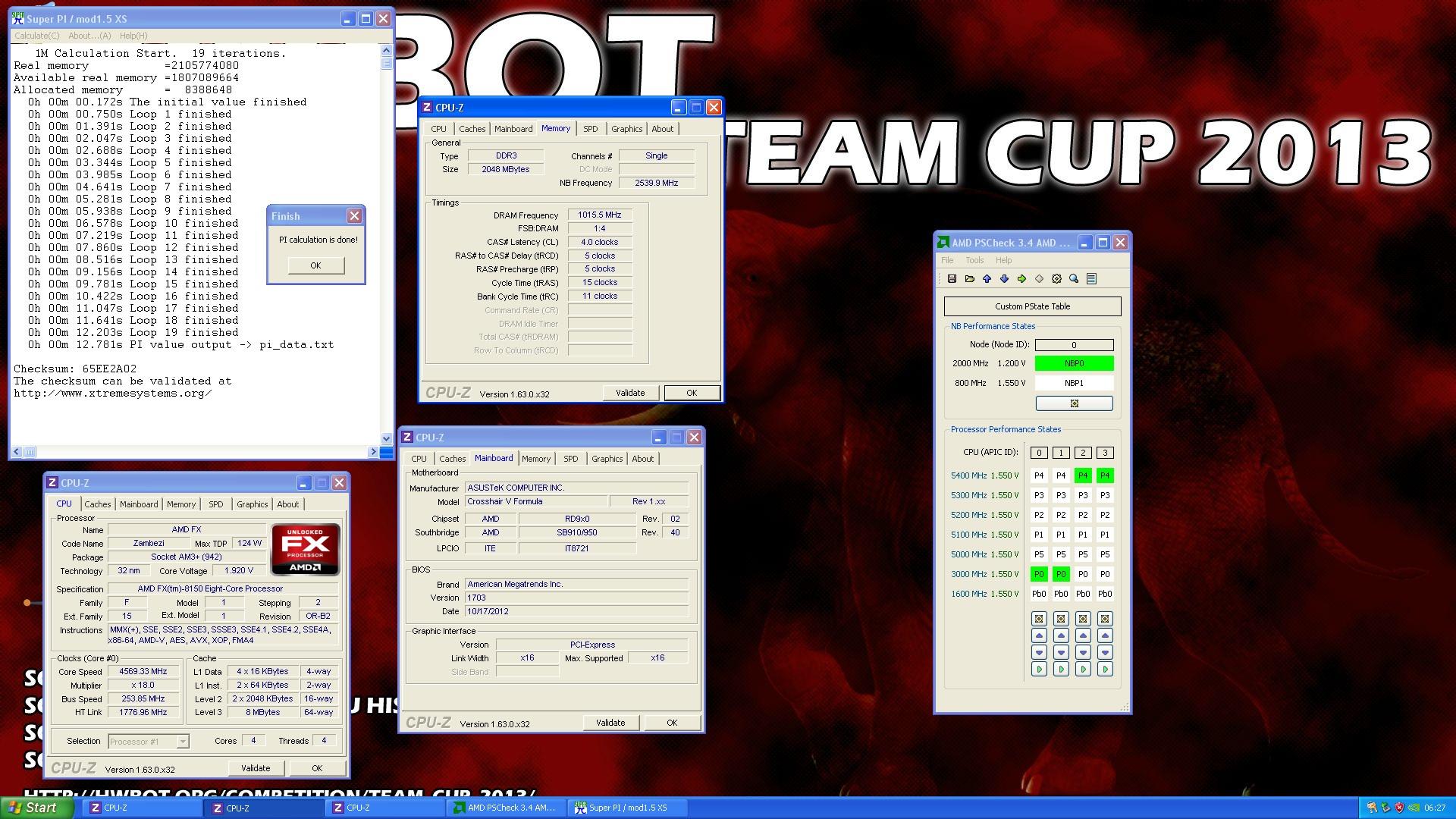Viewport: 1456px width, 819px height.
Task: Click the auto icon button for CPU 3 column
Action: (1105, 619)
